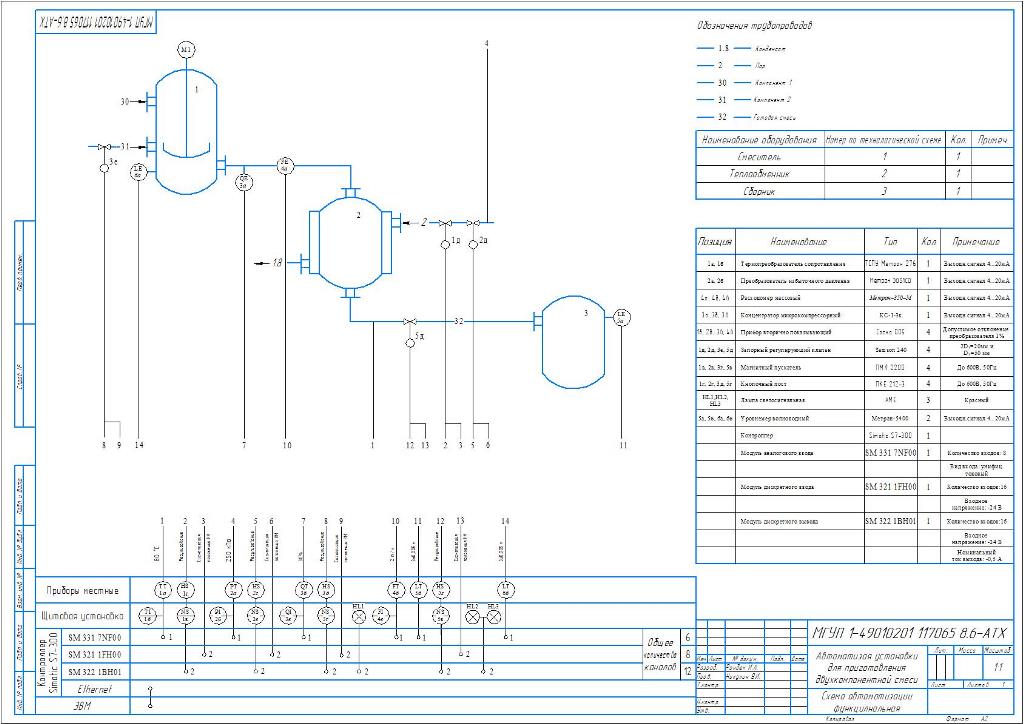1024x724 pixels.
Task: Click 'SM 331 7NF00' in the specification table
Action: (x=891, y=452)
